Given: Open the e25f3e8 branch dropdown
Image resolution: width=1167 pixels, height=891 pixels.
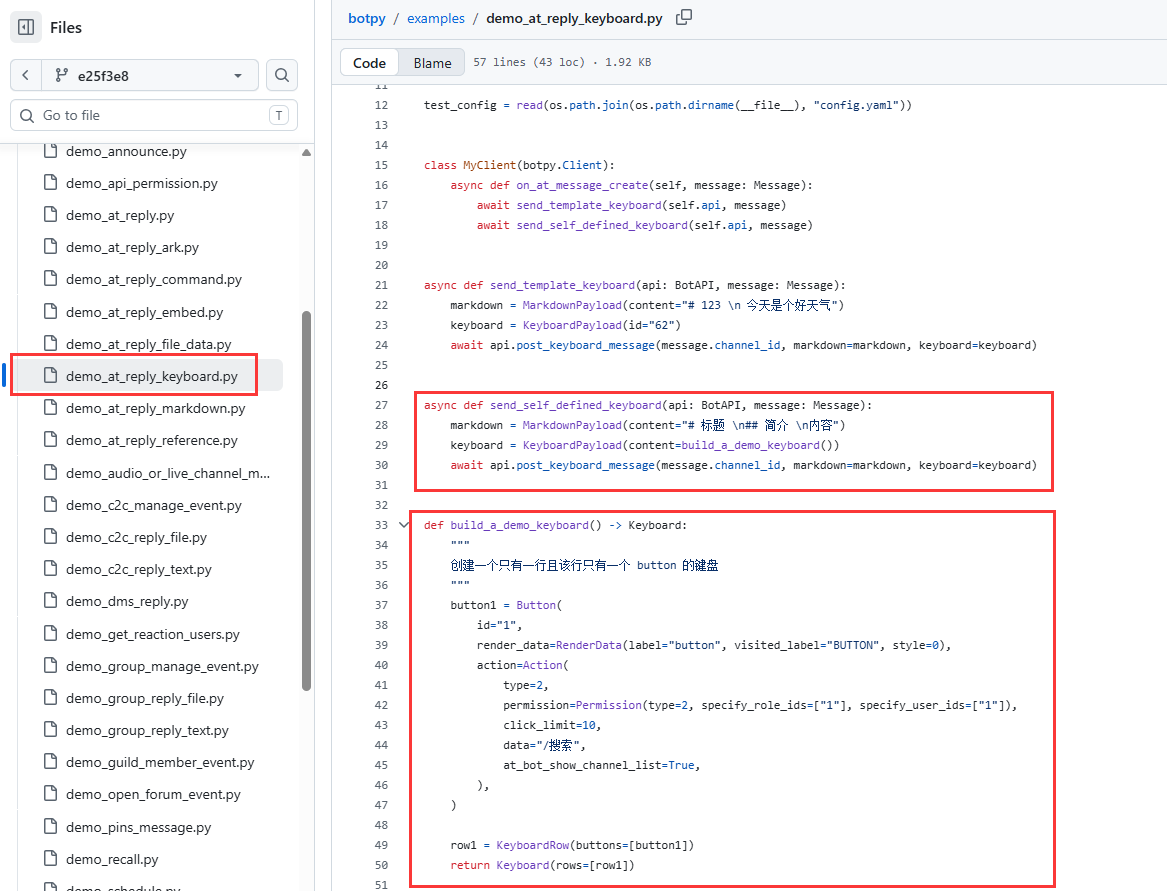Looking at the screenshot, I should click(x=150, y=75).
